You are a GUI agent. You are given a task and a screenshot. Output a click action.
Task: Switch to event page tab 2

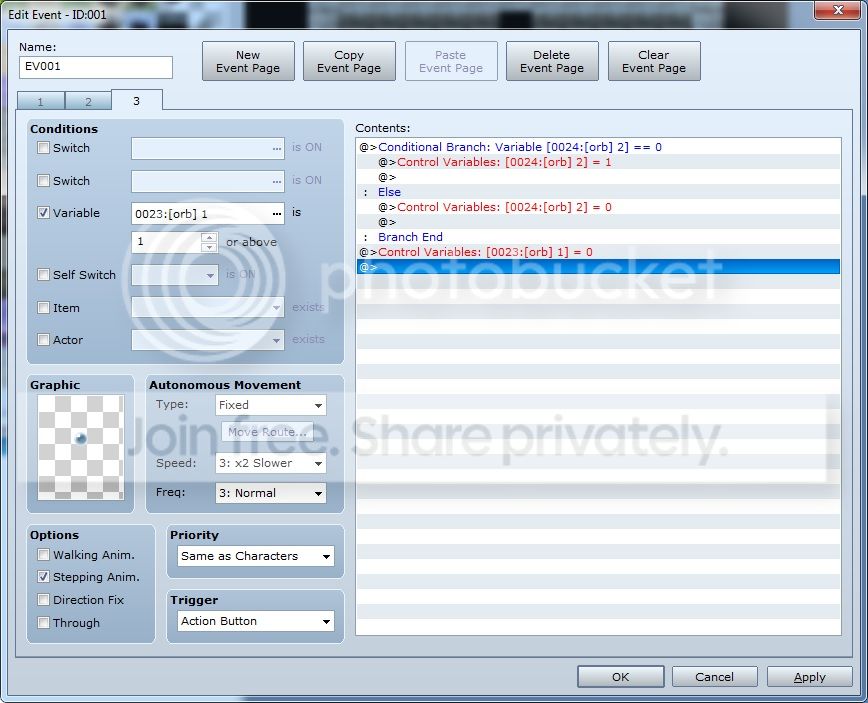click(x=89, y=101)
